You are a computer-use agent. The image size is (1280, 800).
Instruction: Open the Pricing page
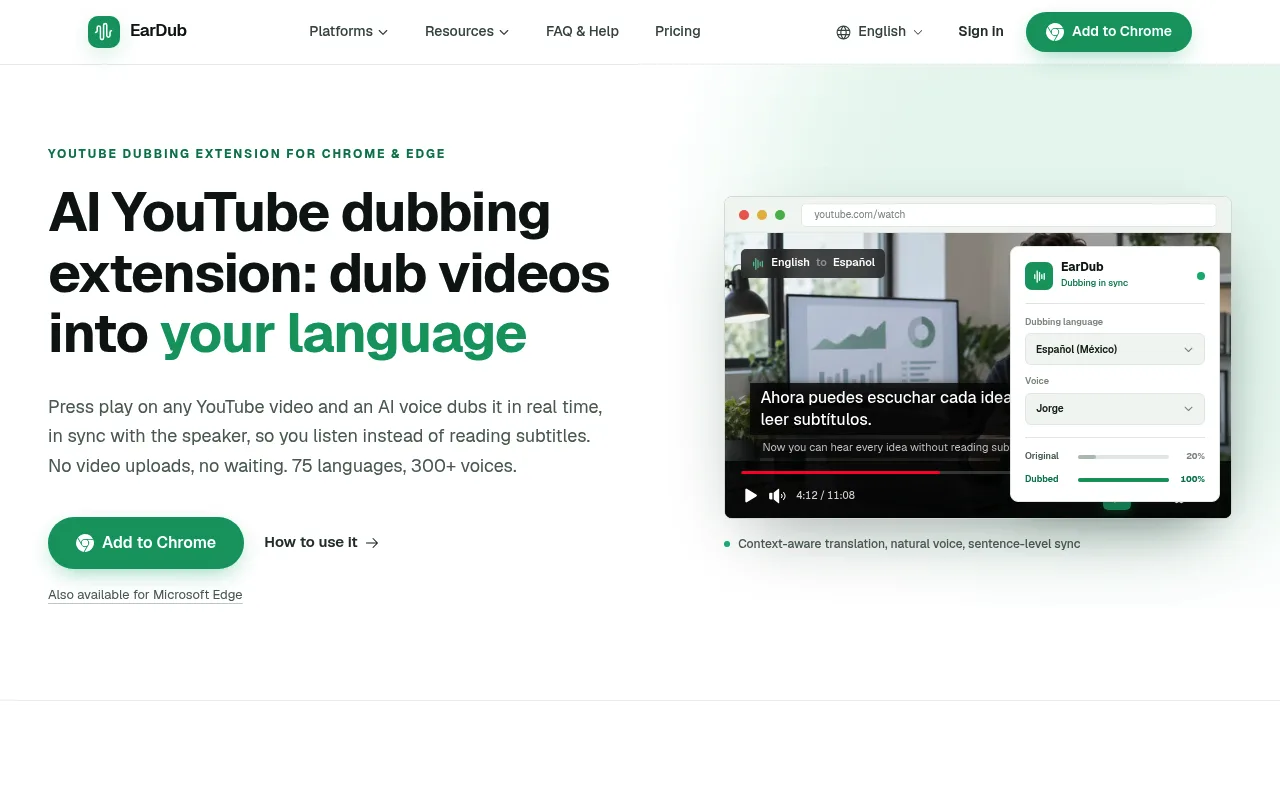tap(678, 32)
